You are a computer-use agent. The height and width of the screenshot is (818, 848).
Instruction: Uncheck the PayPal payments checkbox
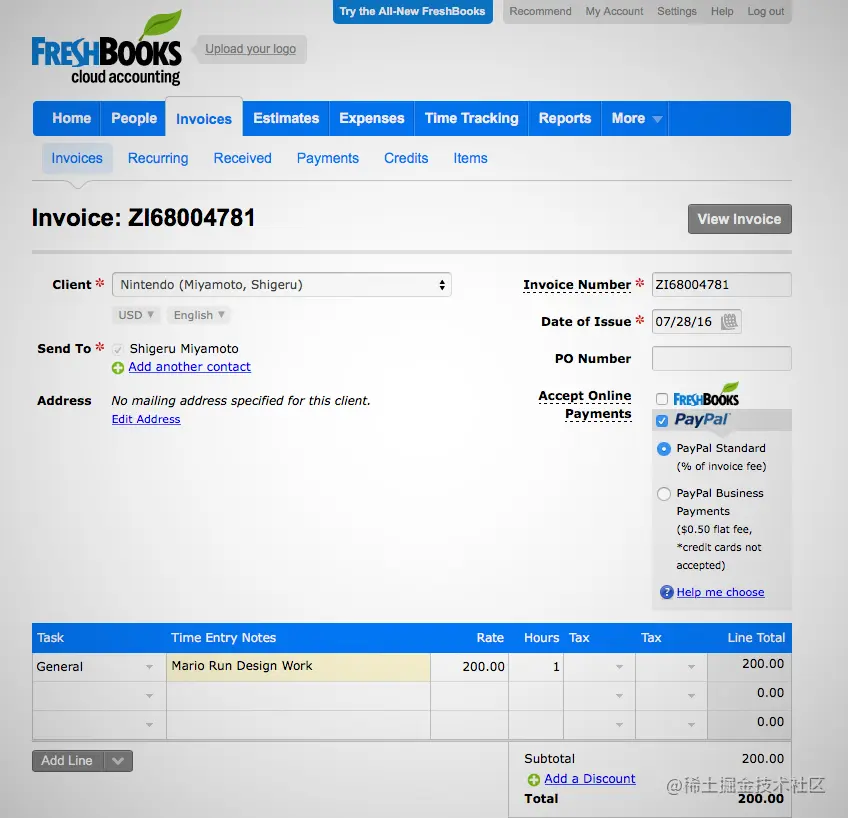[662, 421]
